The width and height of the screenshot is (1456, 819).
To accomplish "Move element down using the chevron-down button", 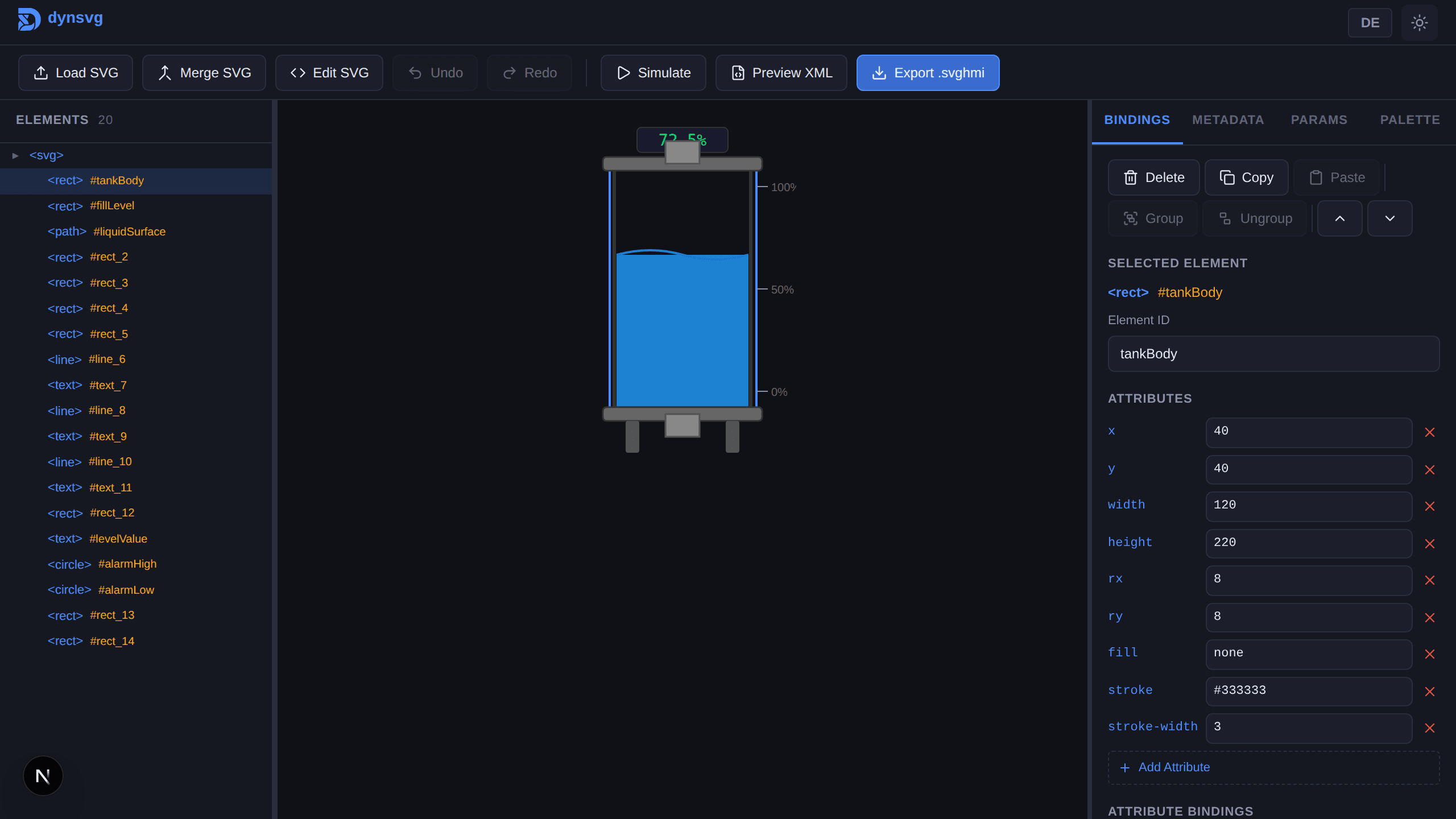I will pyautogui.click(x=1389, y=218).
